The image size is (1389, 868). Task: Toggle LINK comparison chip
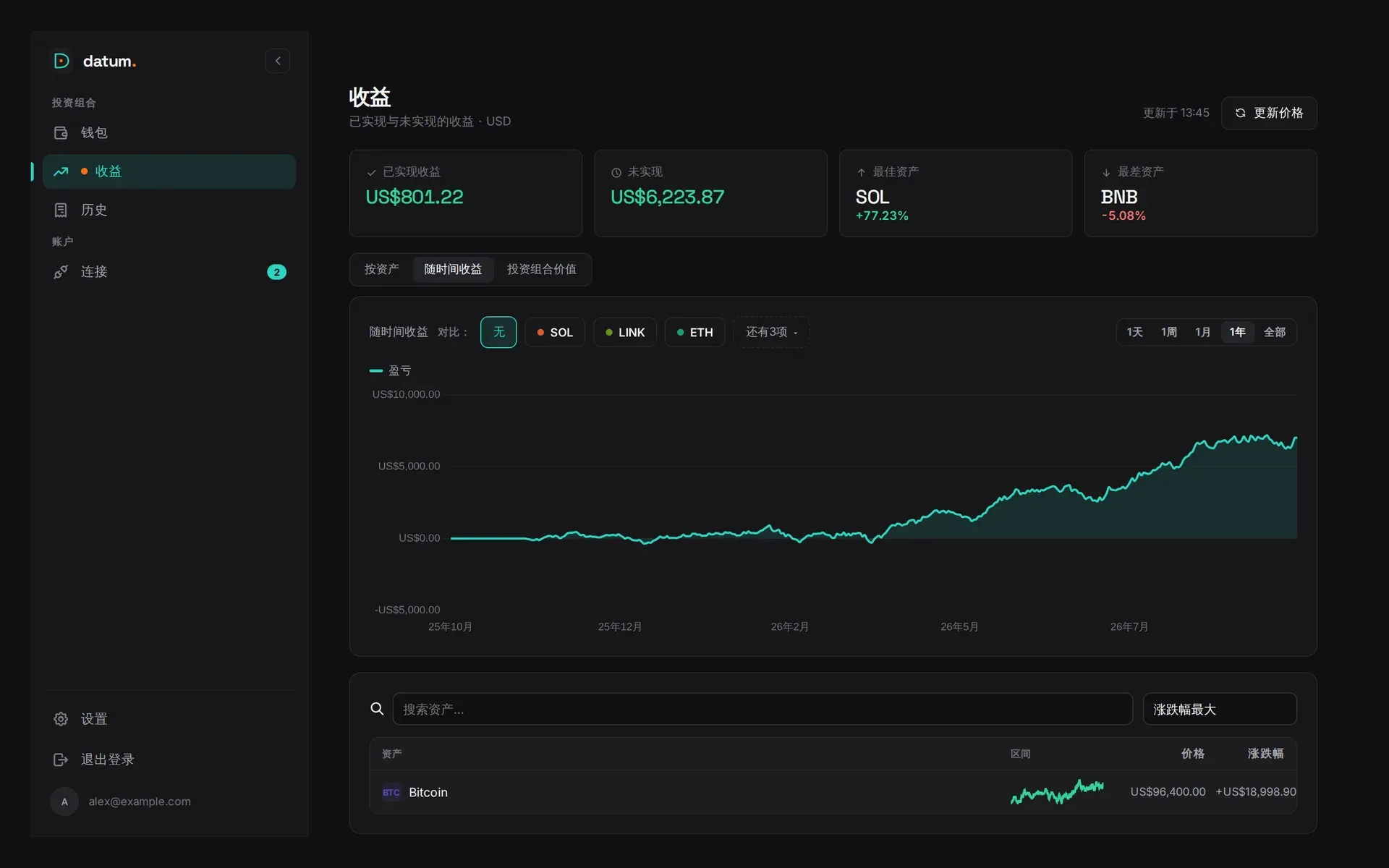[625, 332]
